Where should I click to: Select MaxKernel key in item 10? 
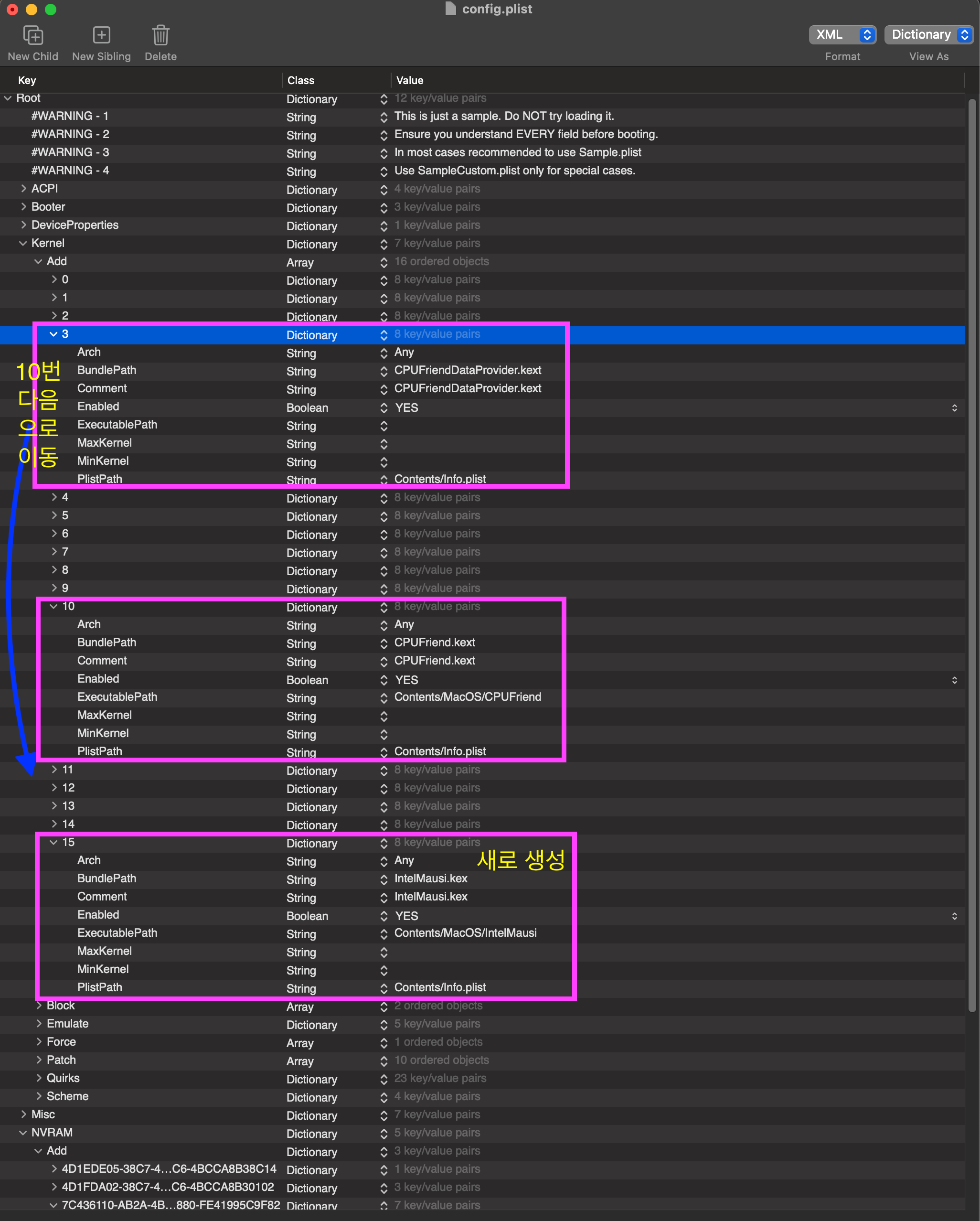(x=104, y=715)
